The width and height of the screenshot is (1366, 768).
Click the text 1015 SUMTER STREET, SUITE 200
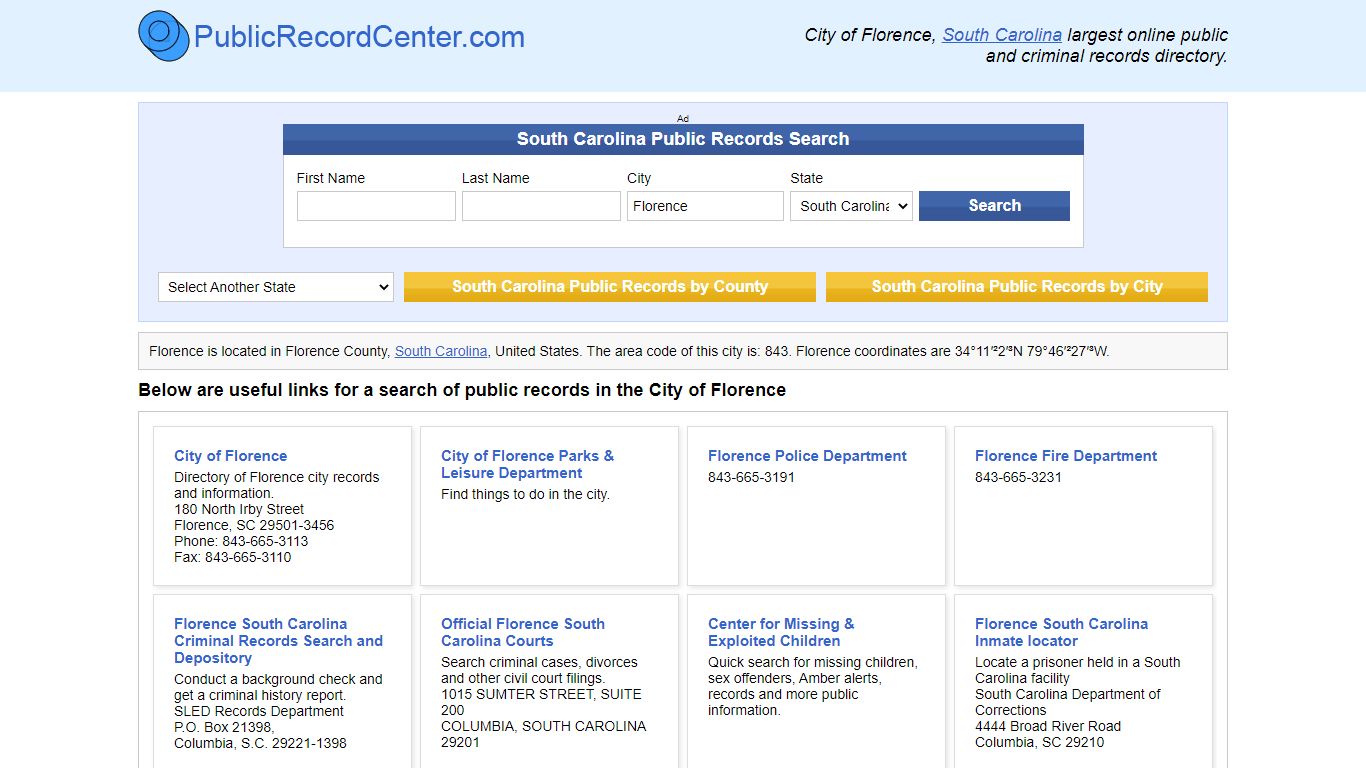point(541,702)
